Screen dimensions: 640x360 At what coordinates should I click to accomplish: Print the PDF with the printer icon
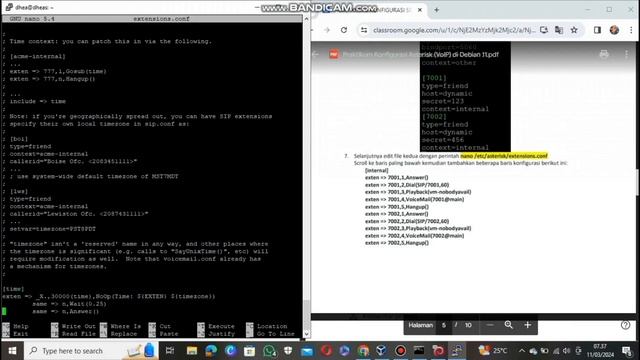pyautogui.click(x=604, y=54)
